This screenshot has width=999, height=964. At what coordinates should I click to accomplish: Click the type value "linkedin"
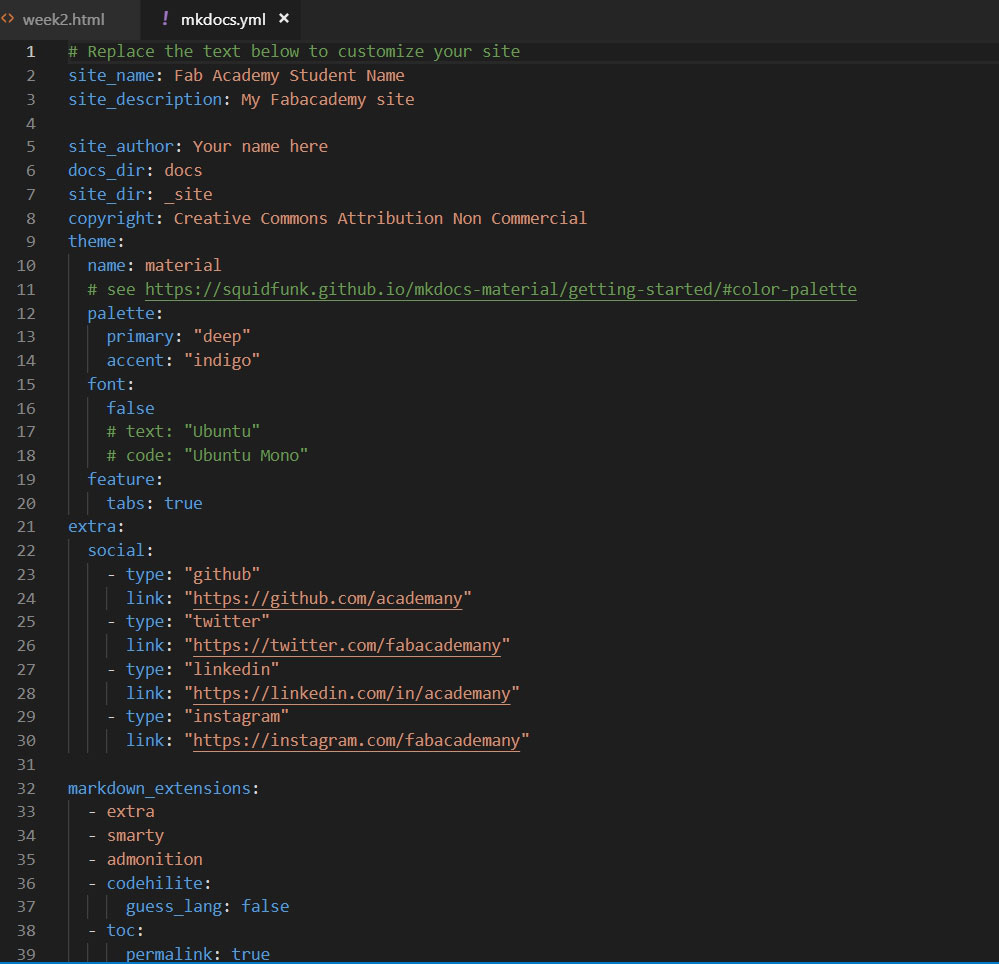[x=231, y=670]
